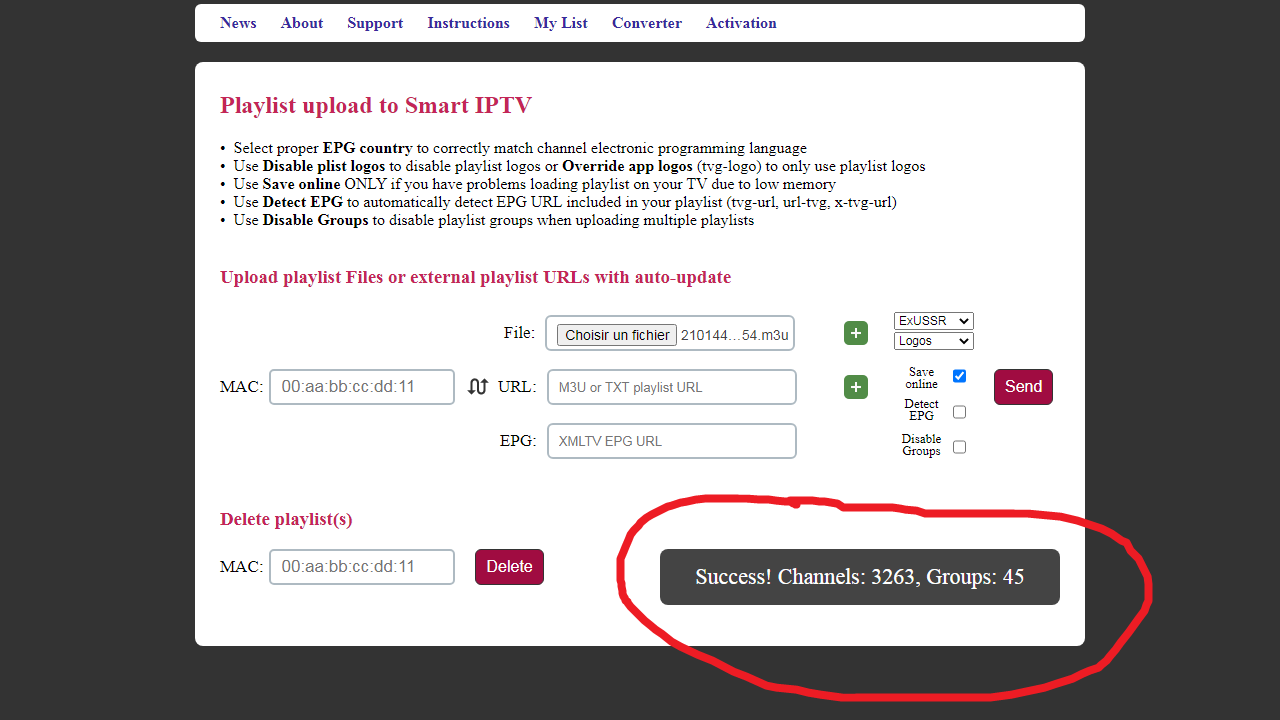
Task: Swap MAC and URL arrows icon
Action: pyautogui.click(x=478, y=387)
